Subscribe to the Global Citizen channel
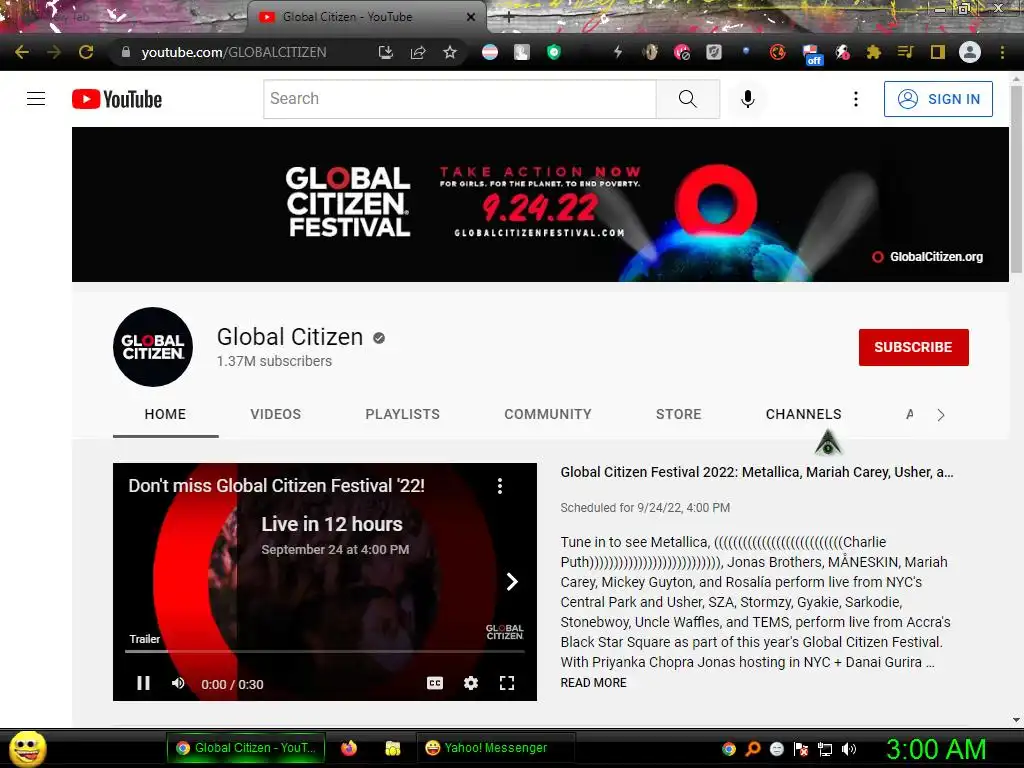Viewport: 1024px width, 768px height. point(914,347)
